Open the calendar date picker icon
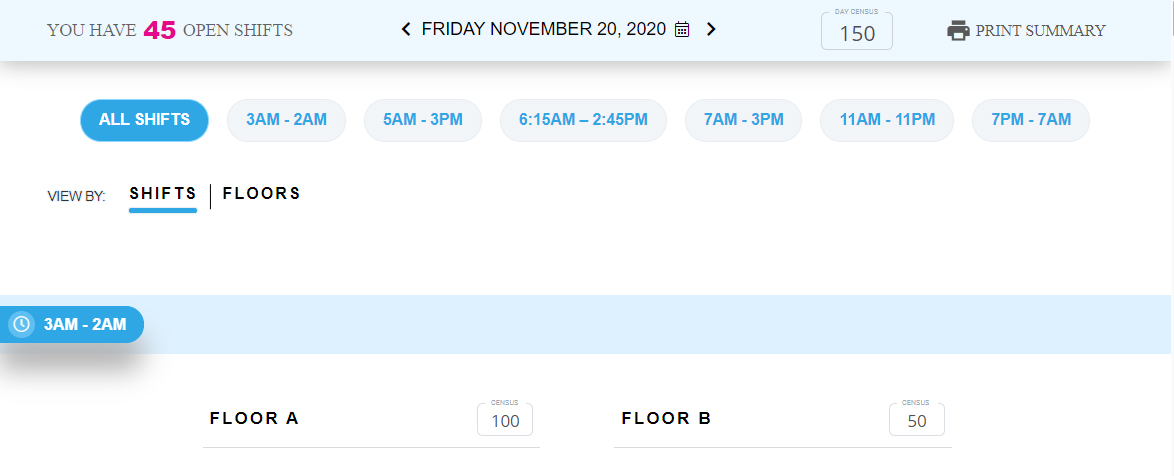 [682, 30]
